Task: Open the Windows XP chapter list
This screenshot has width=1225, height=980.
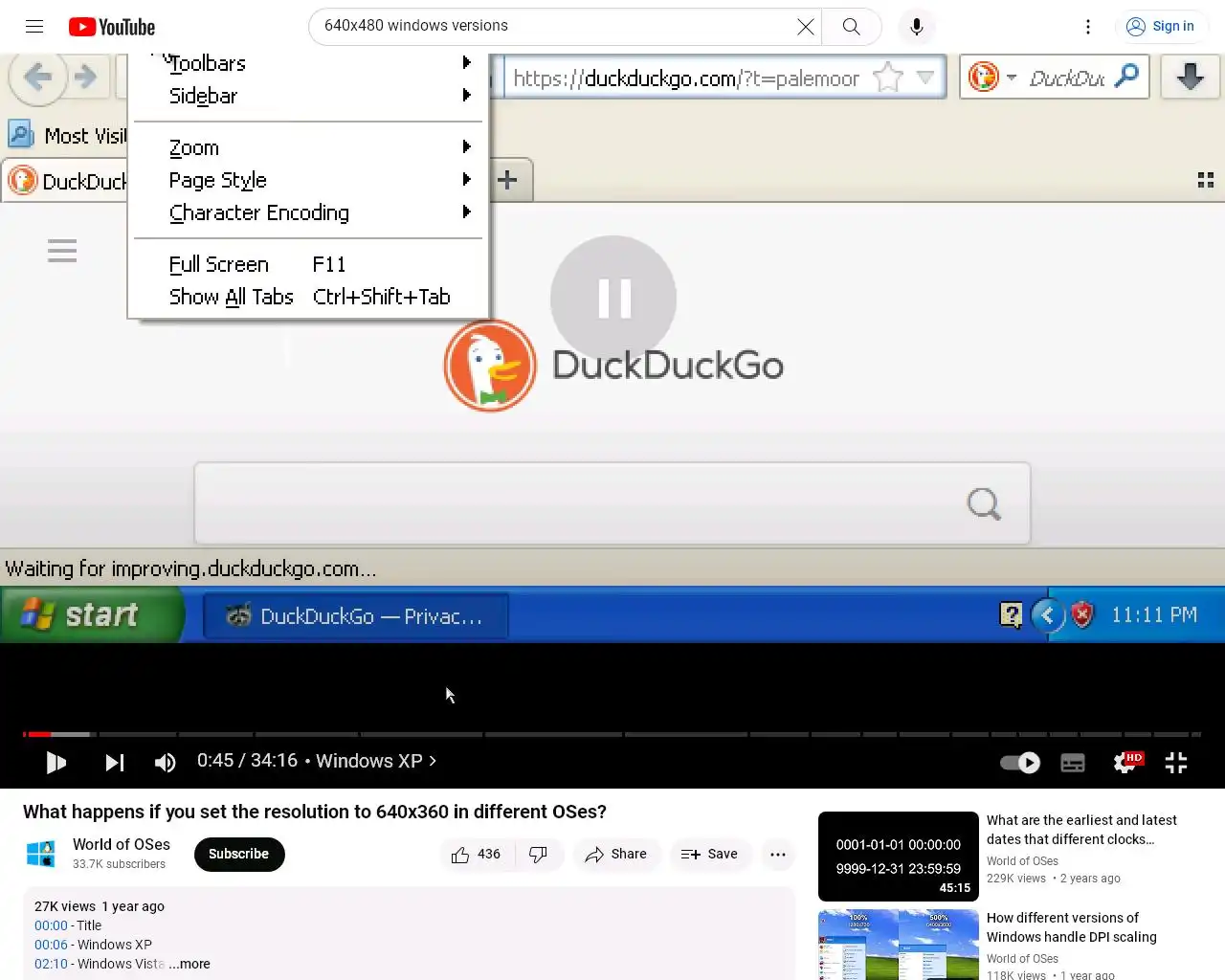Action: click(376, 761)
